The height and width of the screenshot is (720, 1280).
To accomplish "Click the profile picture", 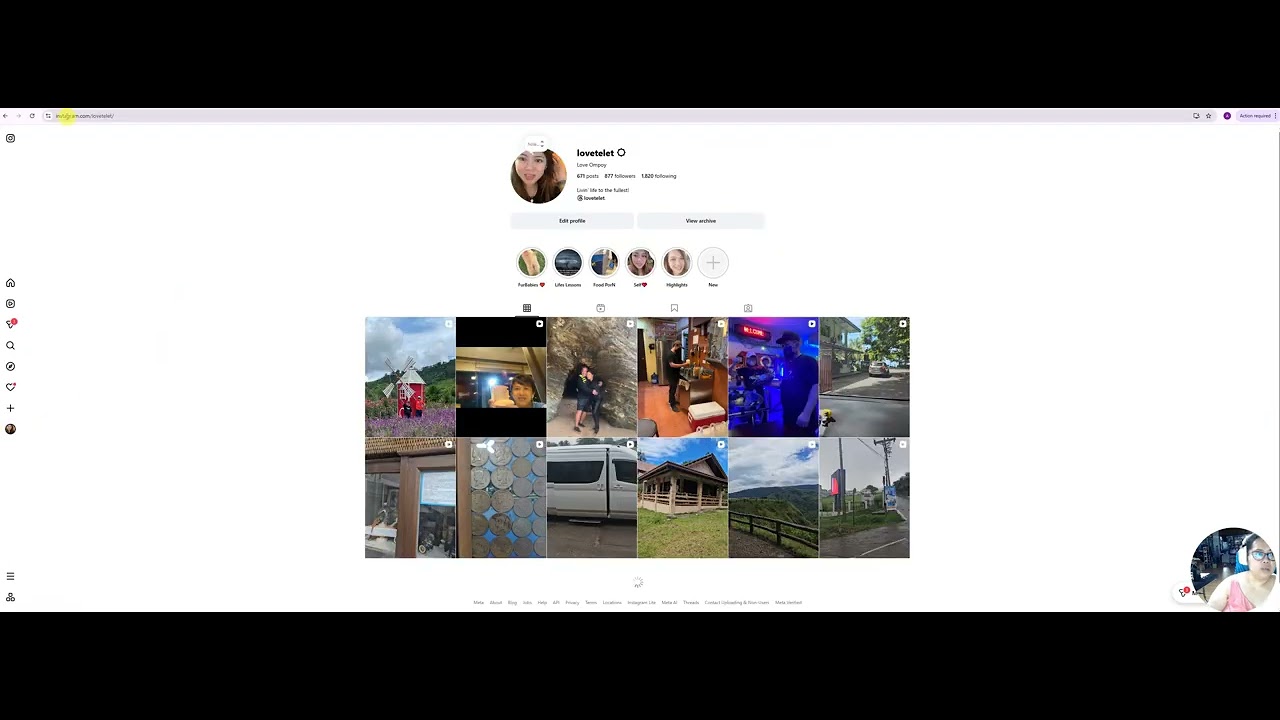I will [538, 176].
